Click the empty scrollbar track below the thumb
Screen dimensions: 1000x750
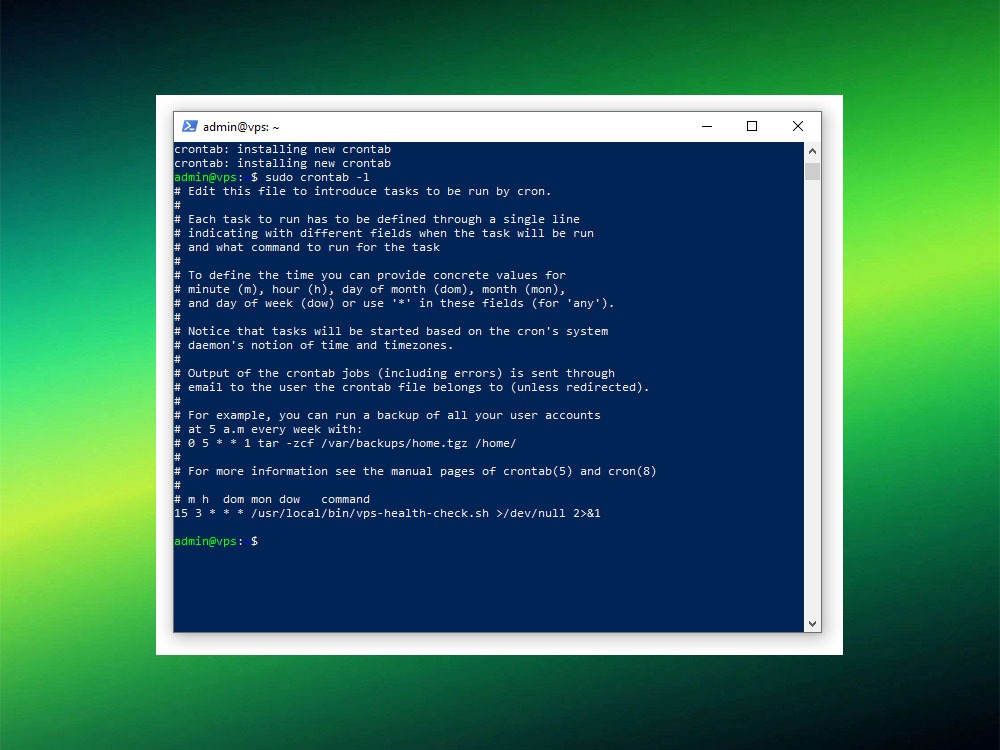pos(812,400)
